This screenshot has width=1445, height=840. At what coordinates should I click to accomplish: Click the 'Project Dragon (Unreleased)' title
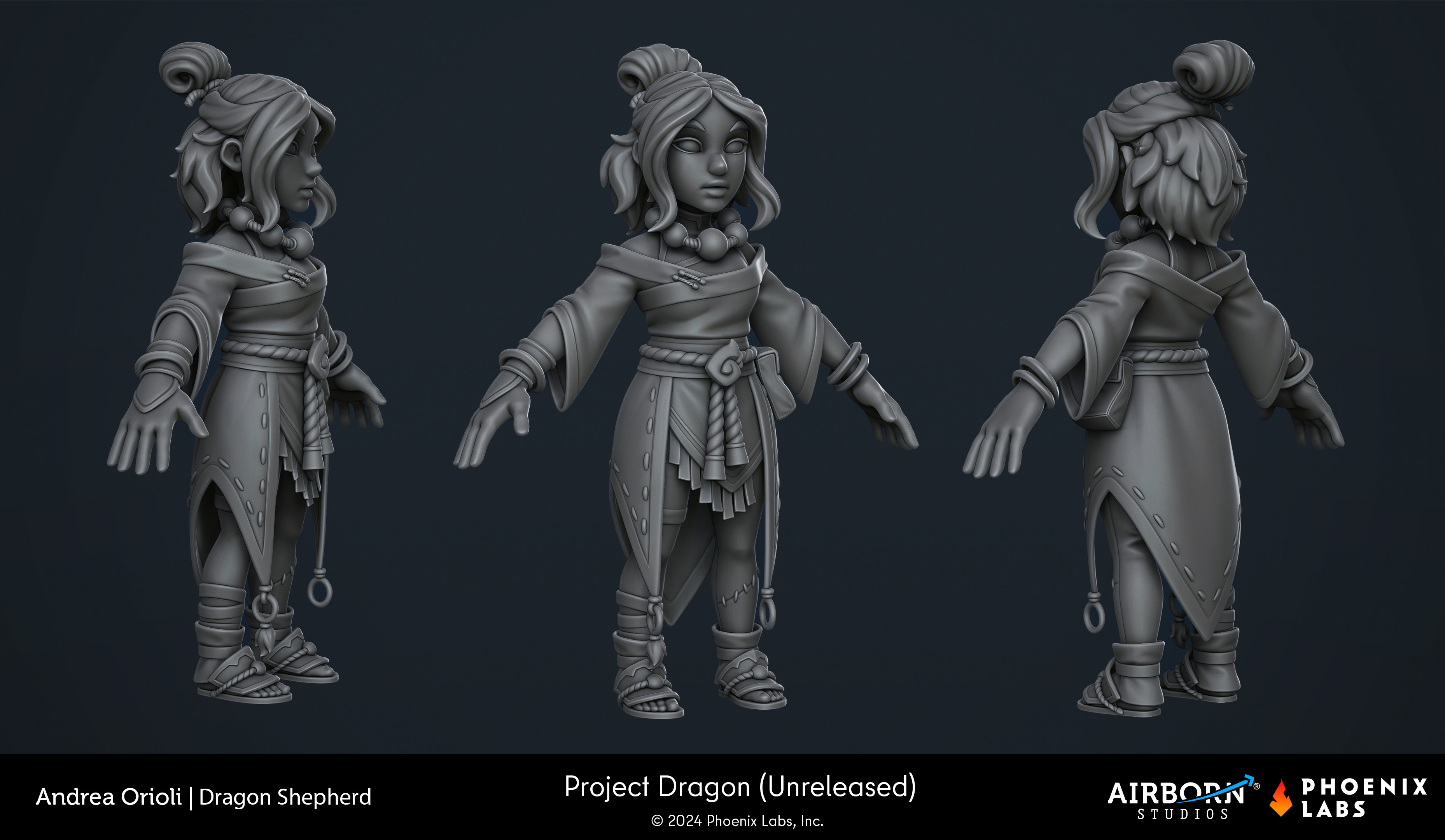pos(740,787)
